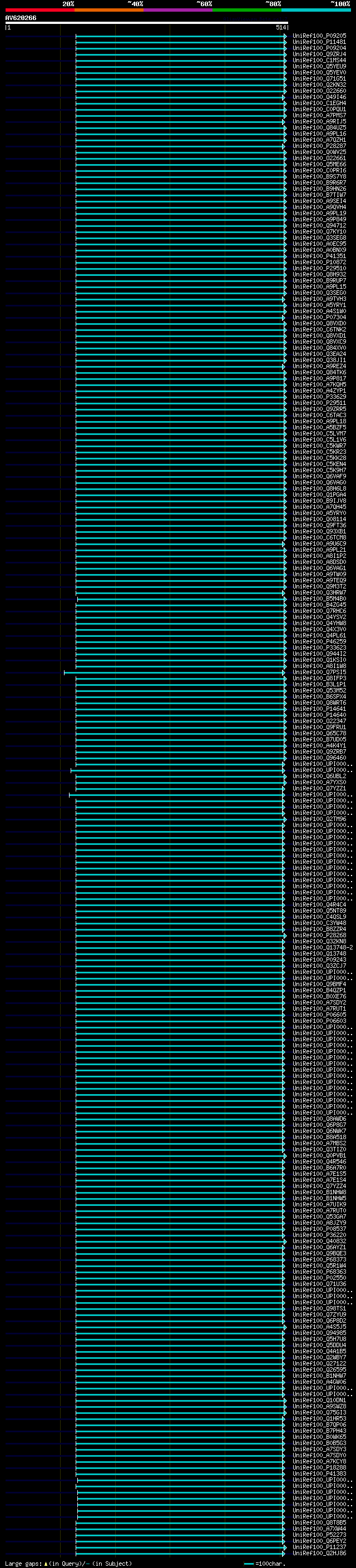Click hit label UniRef100_Q8IFP3
This screenshot has height=1568, width=356.
319,678
